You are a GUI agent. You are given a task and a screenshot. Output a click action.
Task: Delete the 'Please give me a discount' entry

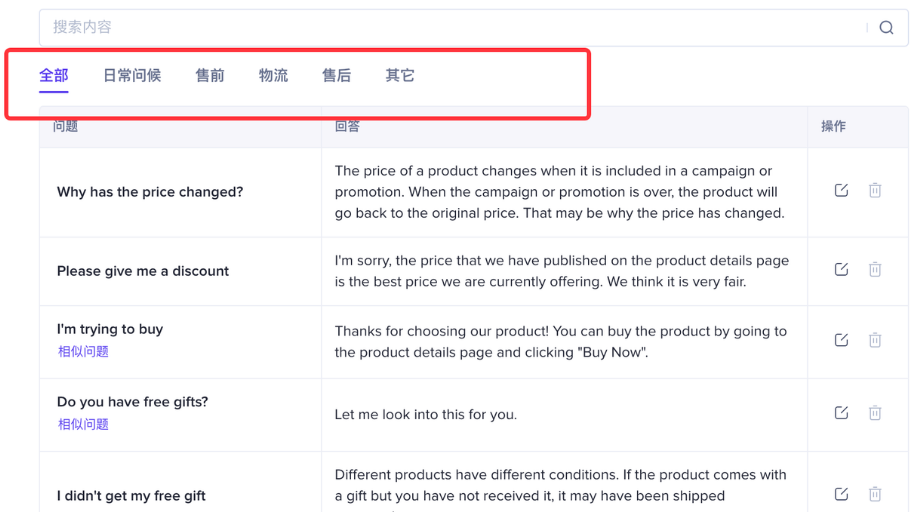pos(875,269)
